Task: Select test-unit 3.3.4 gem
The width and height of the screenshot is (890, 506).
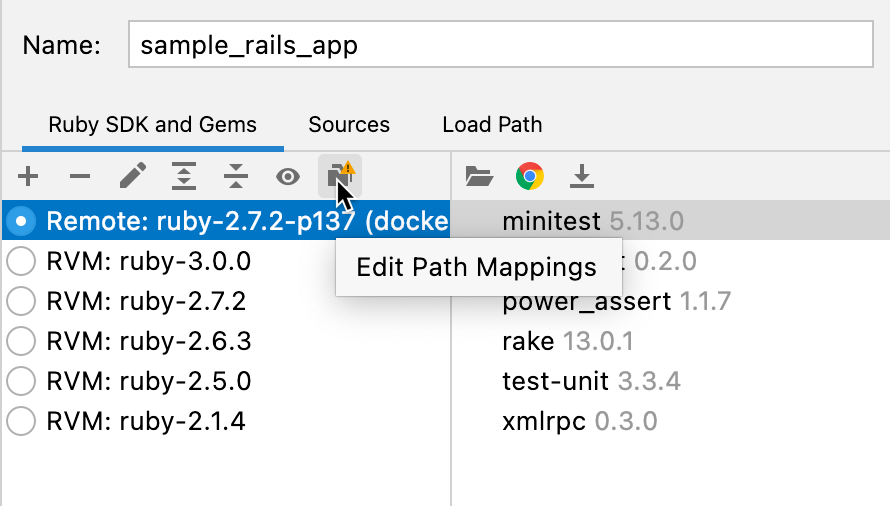Action: point(591,381)
